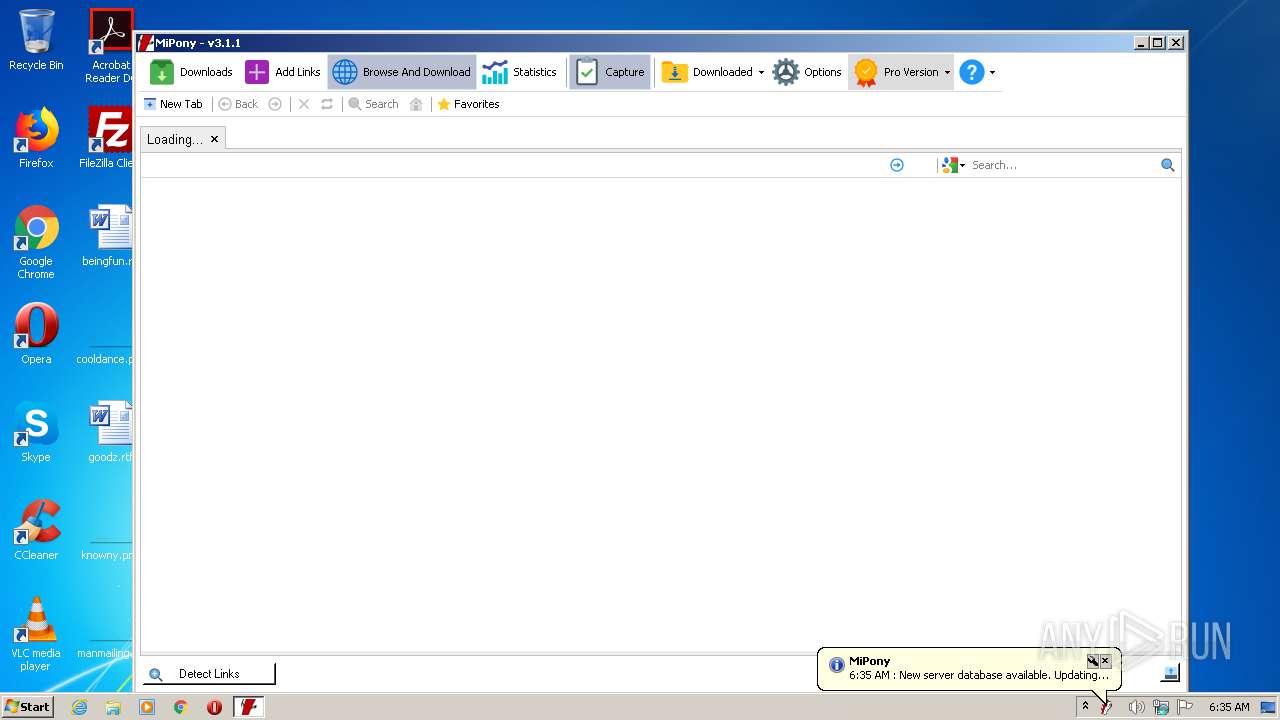This screenshot has width=1280, height=720.
Task: Click the refresh page icon
Action: [x=327, y=104]
